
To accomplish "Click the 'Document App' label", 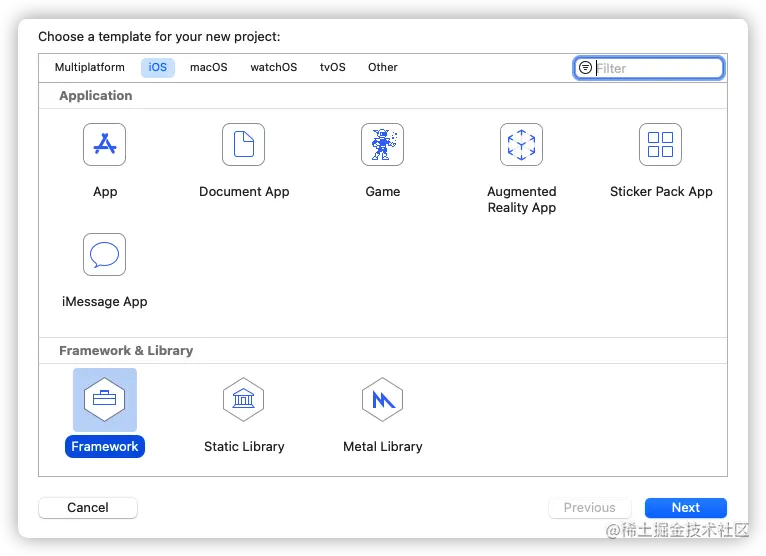I will point(244,192).
